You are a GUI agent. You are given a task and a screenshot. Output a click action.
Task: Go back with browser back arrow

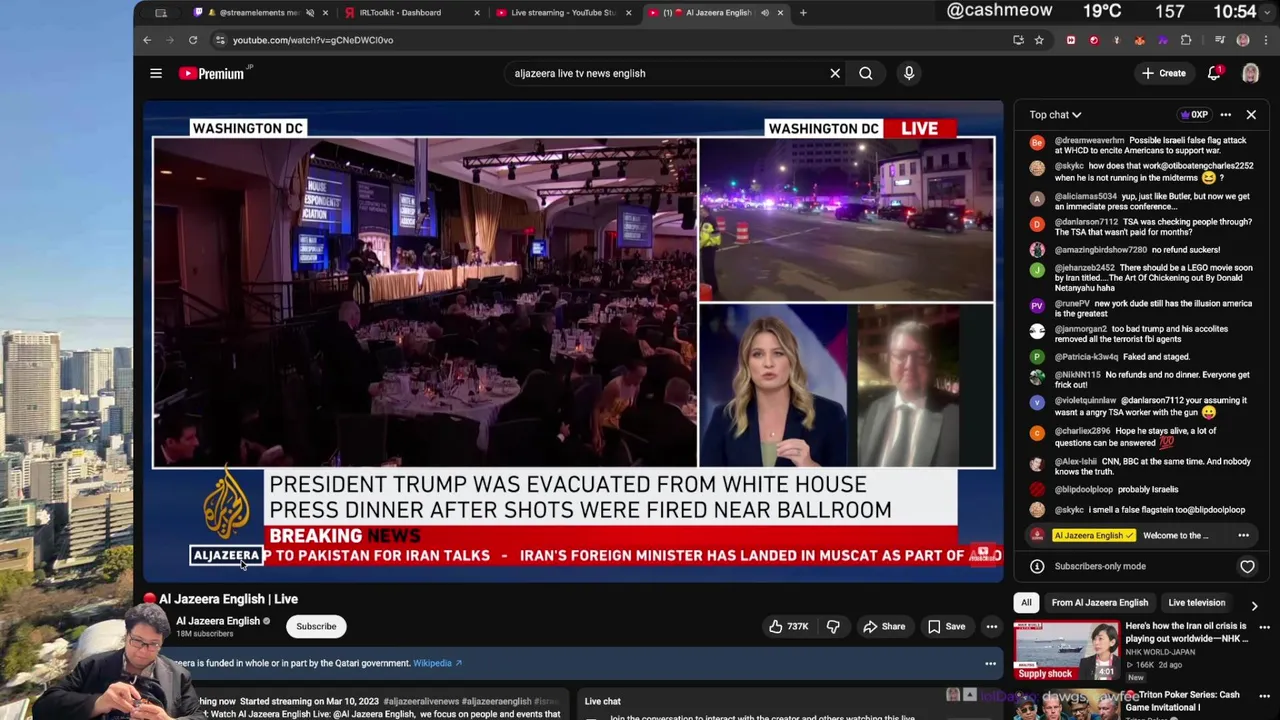click(147, 40)
